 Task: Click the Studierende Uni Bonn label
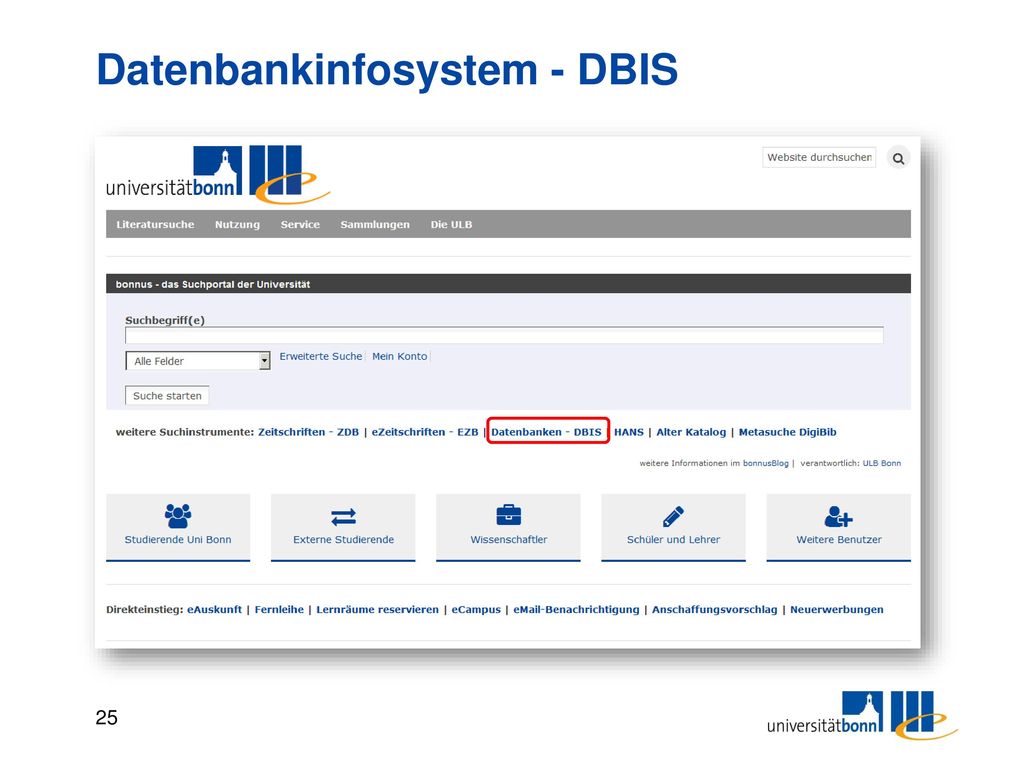click(x=178, y=540)
